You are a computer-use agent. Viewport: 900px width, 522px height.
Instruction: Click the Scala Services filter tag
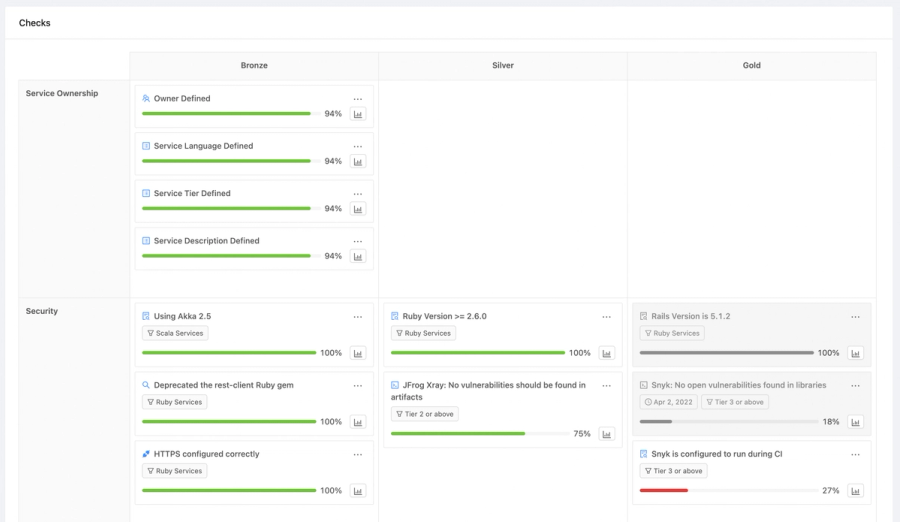pos(175,333)
